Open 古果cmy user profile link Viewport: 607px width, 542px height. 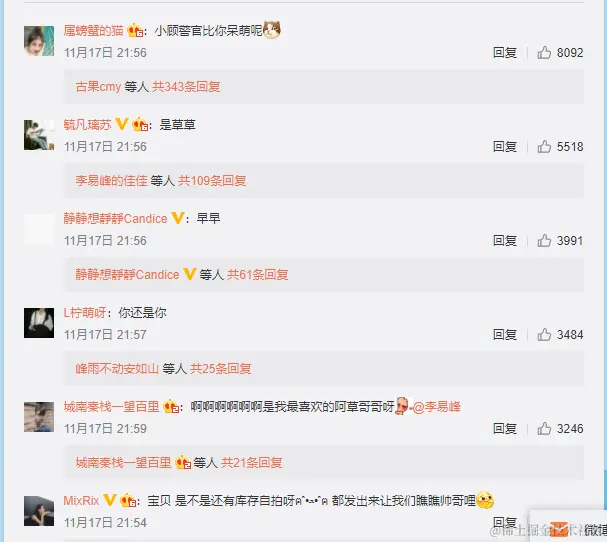(x=98, y=86)
